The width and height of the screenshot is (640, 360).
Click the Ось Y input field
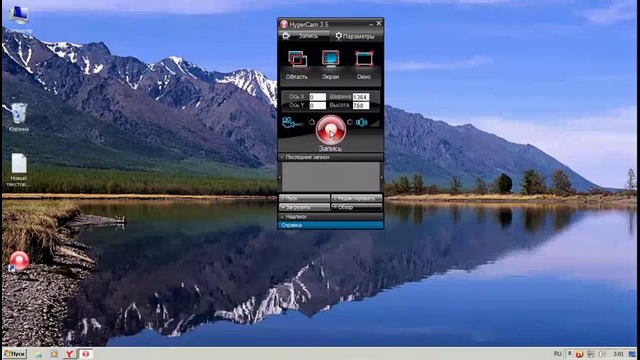pyautogui.click(x=318, y=106)
